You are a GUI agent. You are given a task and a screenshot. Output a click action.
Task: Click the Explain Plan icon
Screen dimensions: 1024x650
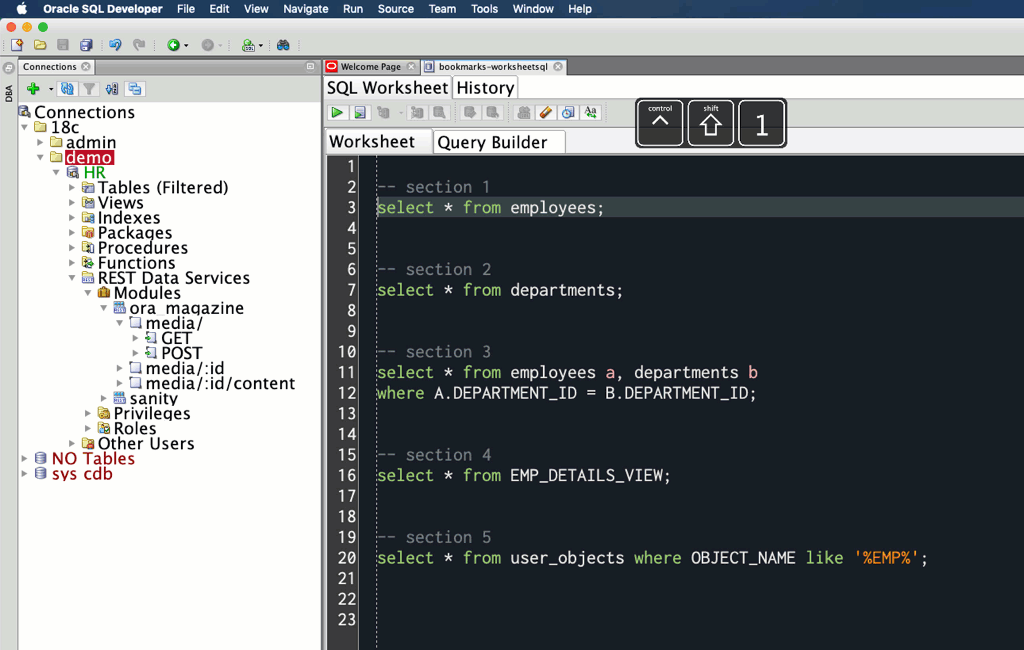point(383,112)
